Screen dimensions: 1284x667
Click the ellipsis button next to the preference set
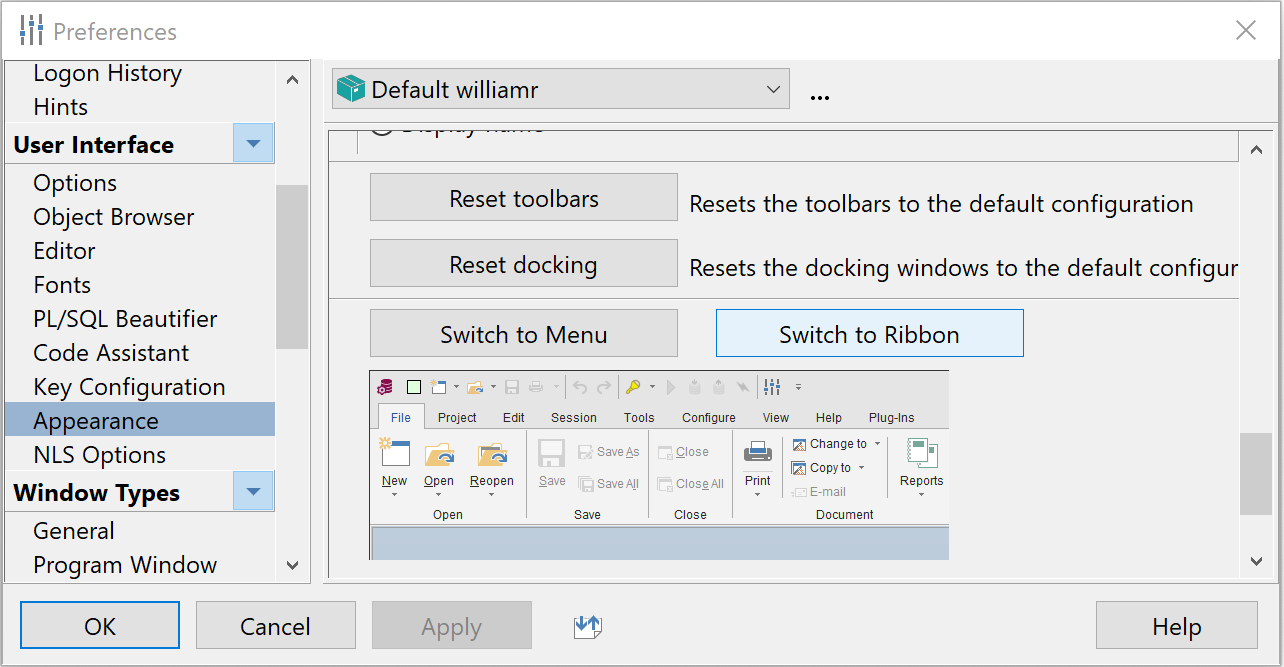pyautogui.click(x=820, y=96)
